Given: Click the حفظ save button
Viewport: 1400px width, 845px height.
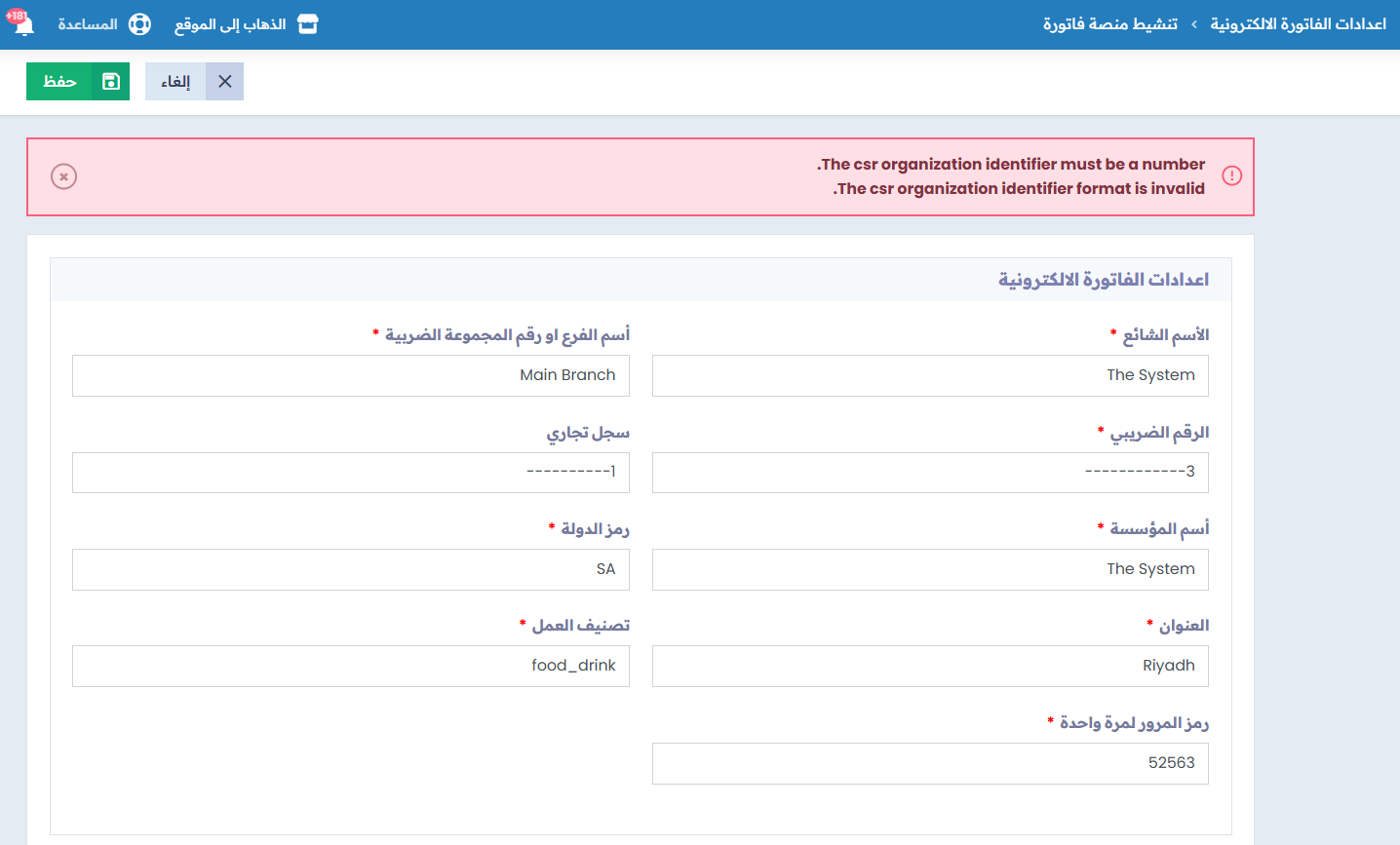Looking at the screenshot, I should point(59,82).
